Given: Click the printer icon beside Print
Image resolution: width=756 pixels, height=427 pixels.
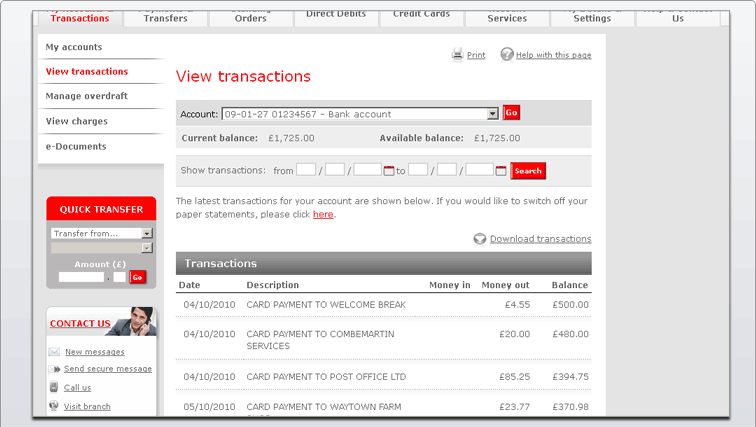Looking at the screenshot, I should pyautogui.click(x=457, y=55).
